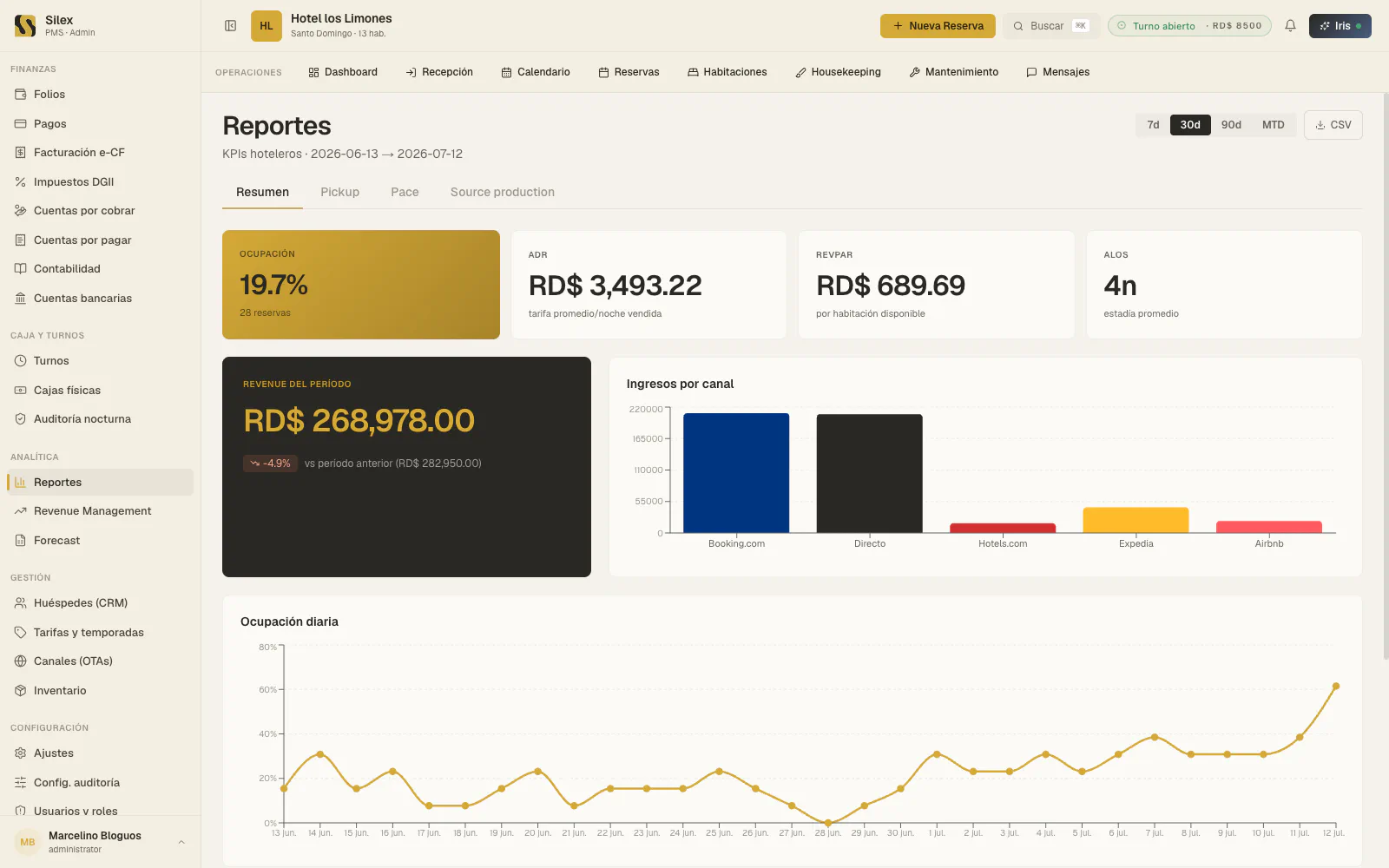
Task: Click the Booking.com blue bar
Action: (x=736, y=473)
